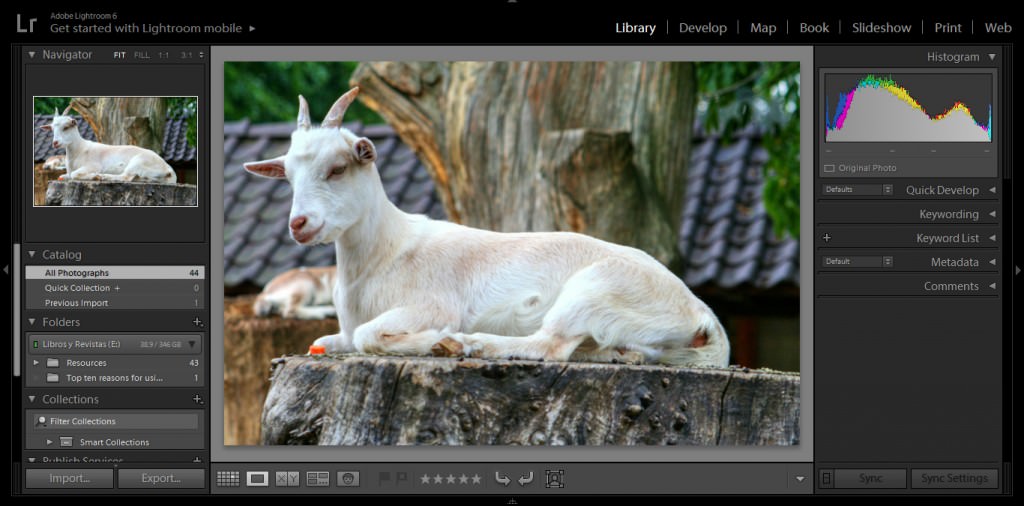Select Previous Import in Catalog
The width and height of the screenshot is (1024, 506).
pos(115,303)
